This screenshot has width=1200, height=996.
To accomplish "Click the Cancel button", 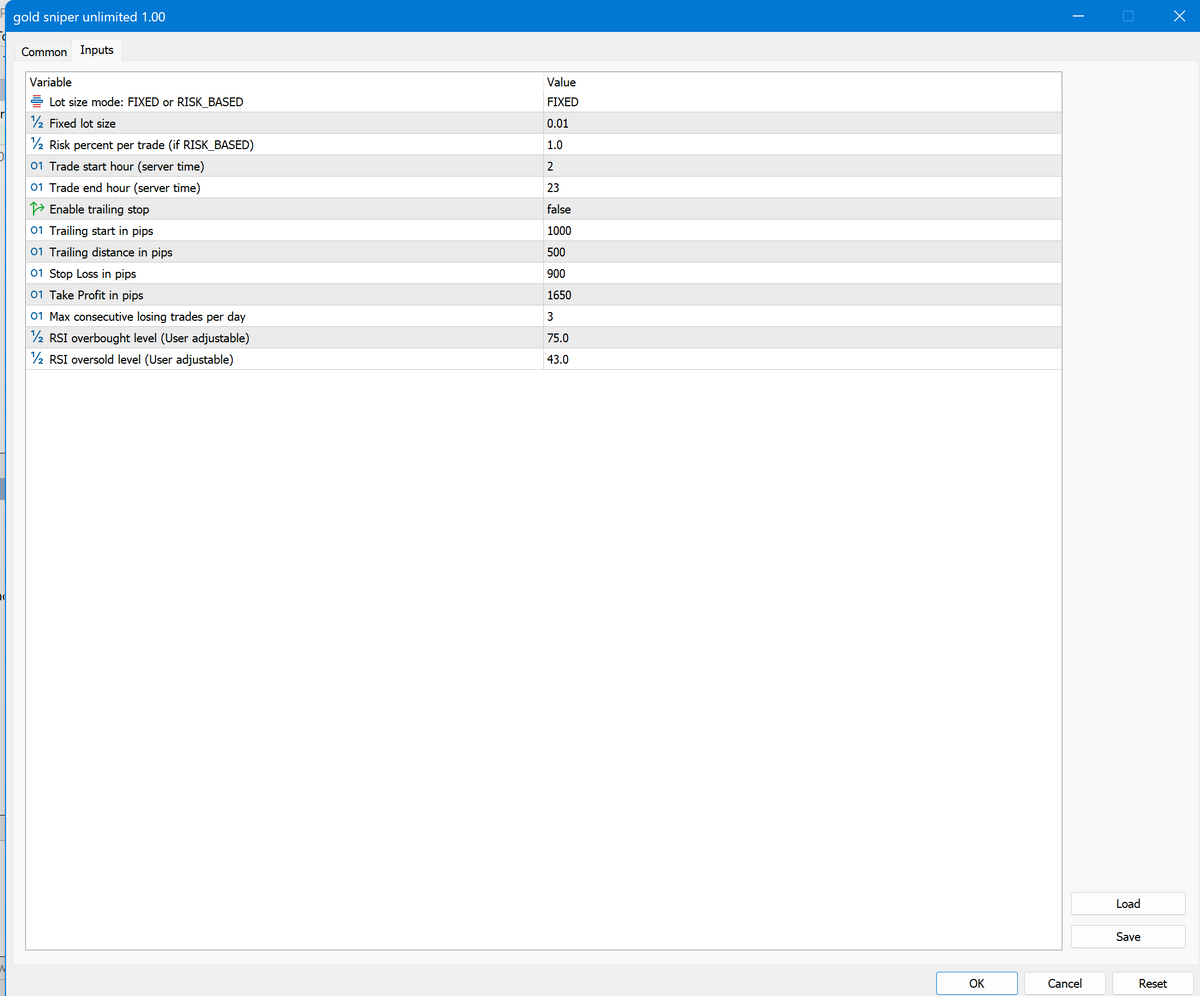I will (1064, 983).
